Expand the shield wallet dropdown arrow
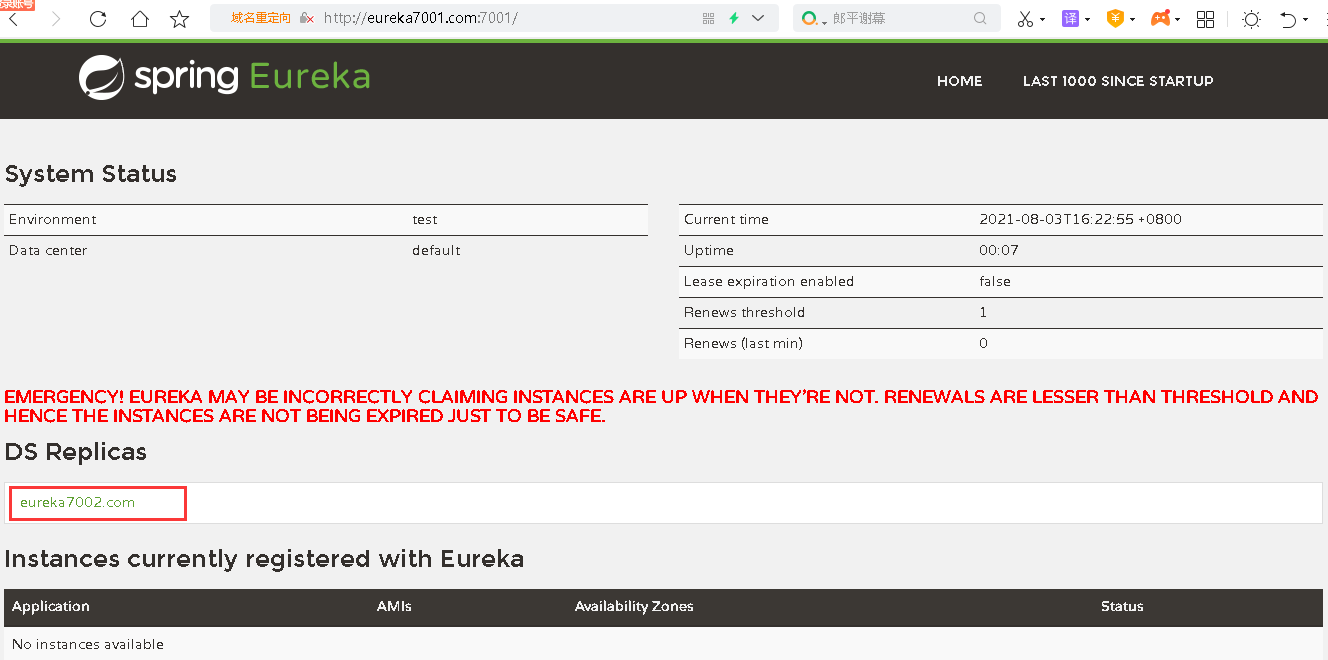1328x660 pixels. click(x=1132, y=20)
